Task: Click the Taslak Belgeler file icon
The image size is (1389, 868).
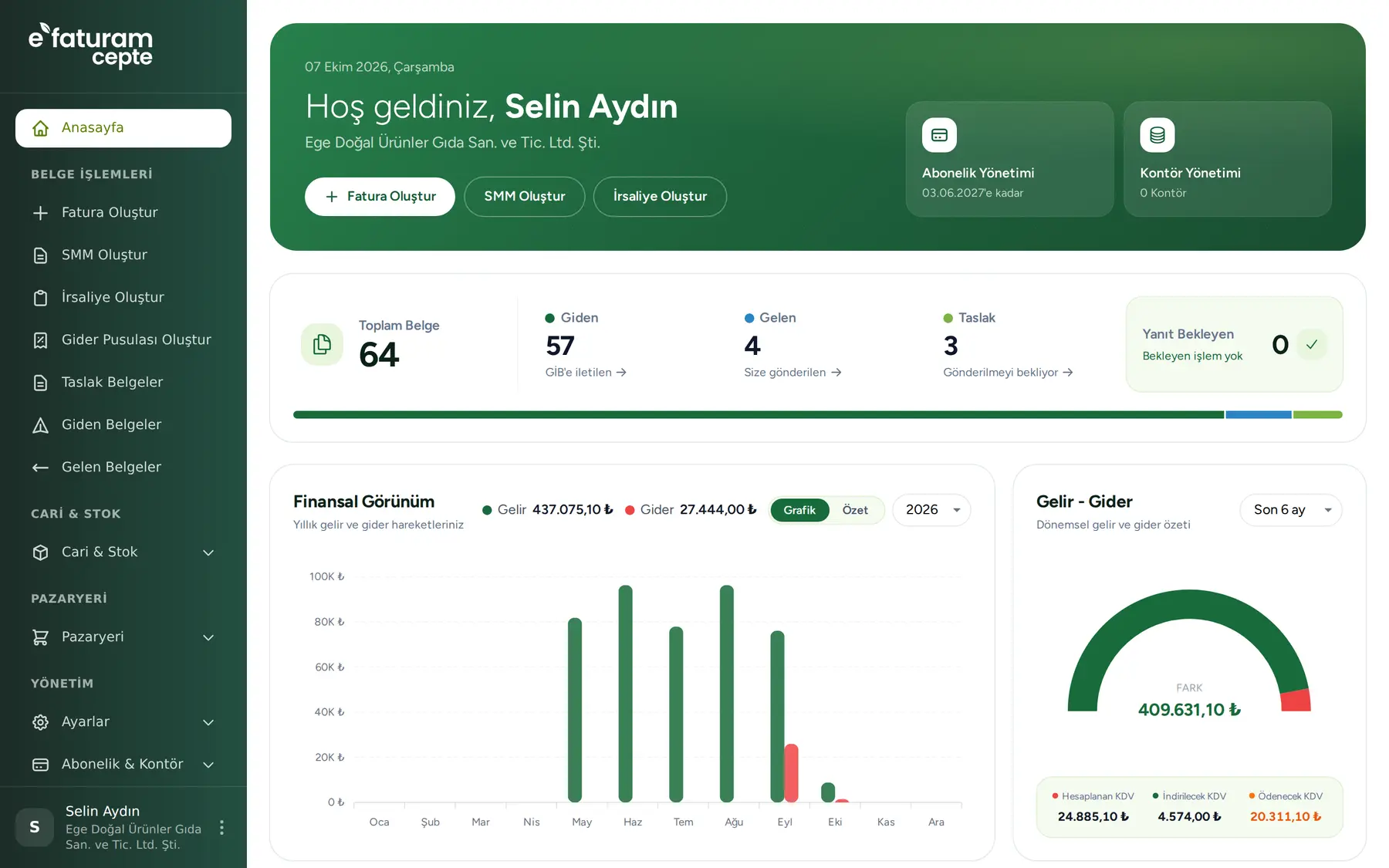Action: pos(41,383)
